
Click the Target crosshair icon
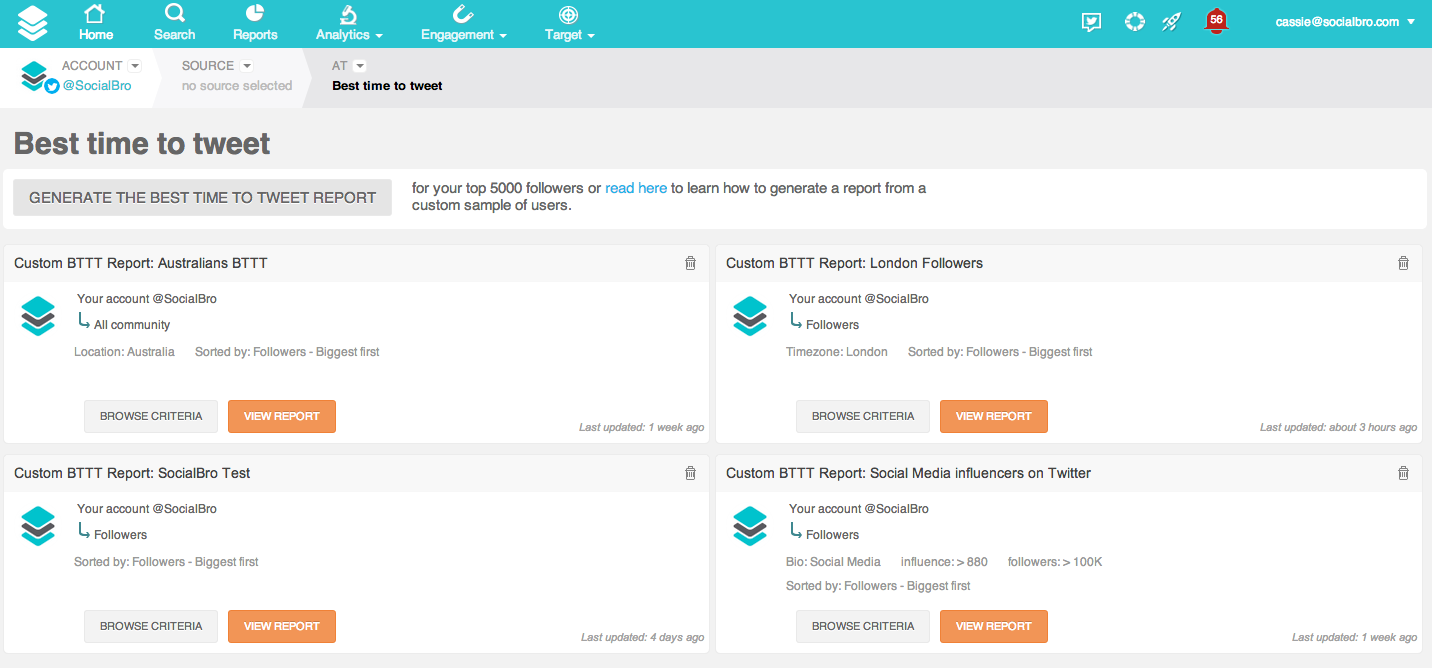(568, 14)
